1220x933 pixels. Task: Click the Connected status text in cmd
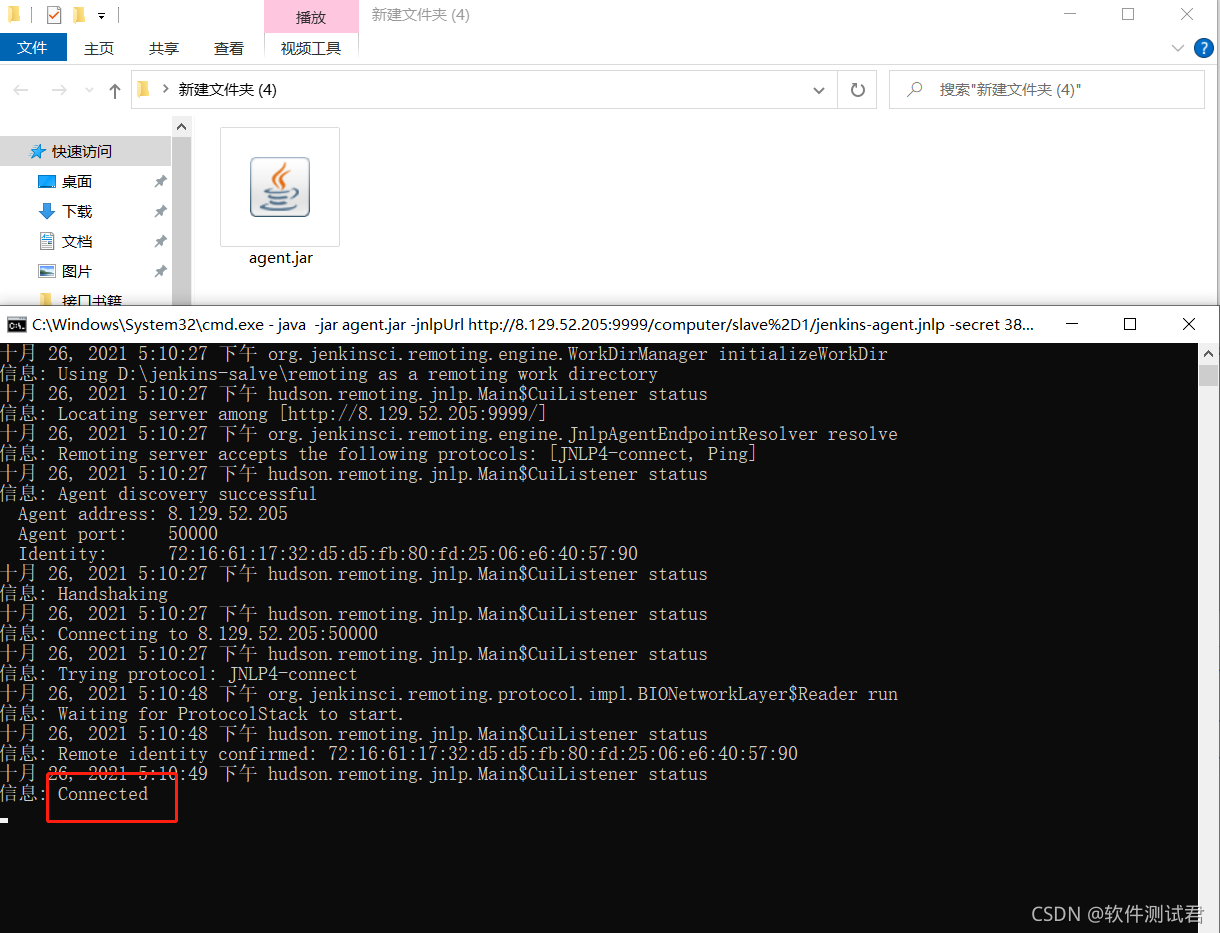[103, 794]
